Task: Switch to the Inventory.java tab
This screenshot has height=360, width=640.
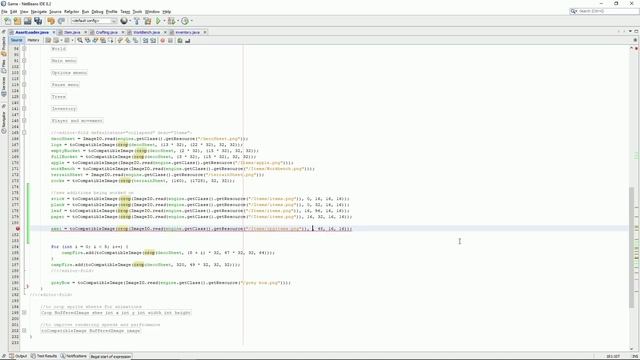Action: (x=187, y=32)
